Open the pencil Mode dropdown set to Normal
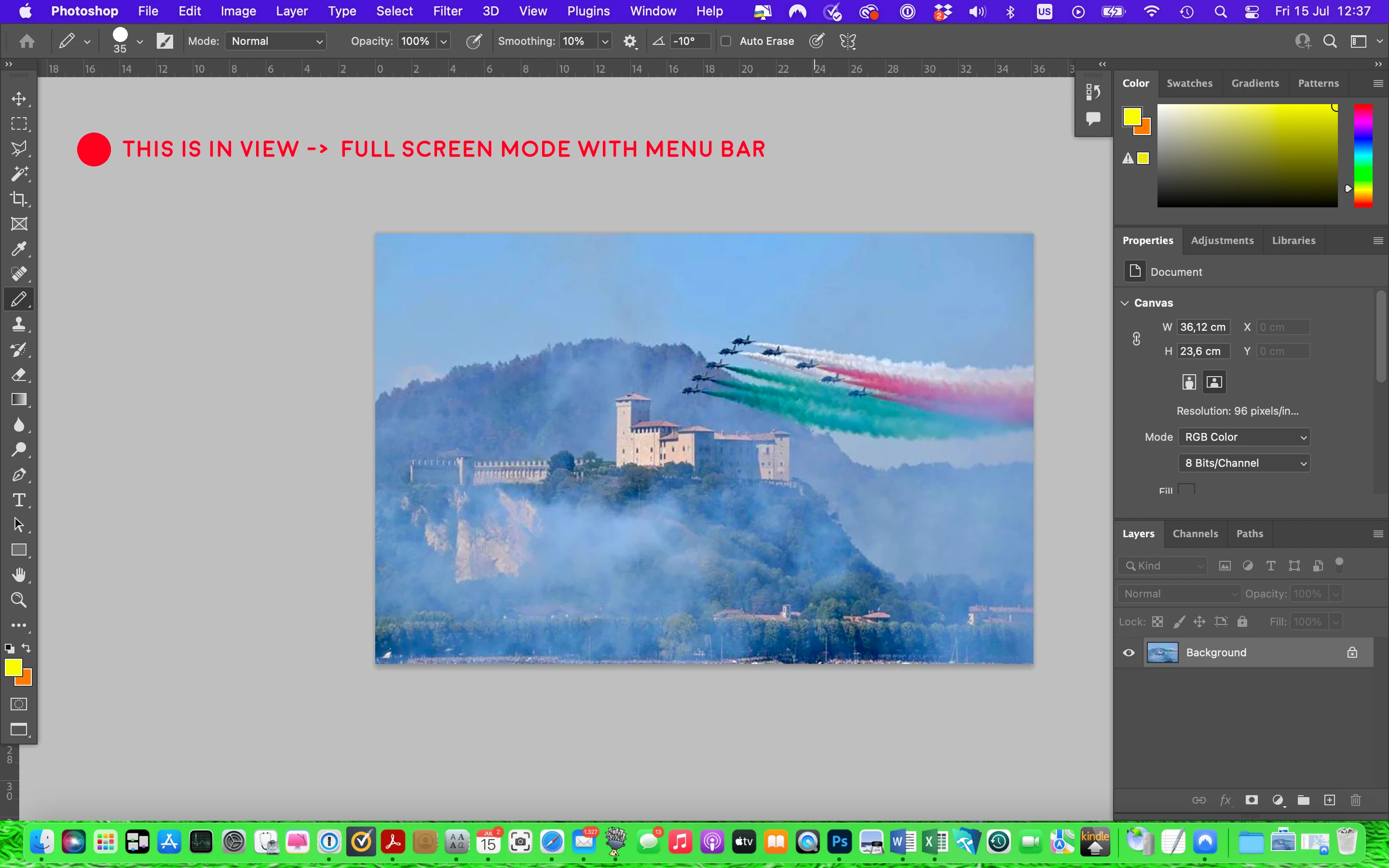 (276, 41)
